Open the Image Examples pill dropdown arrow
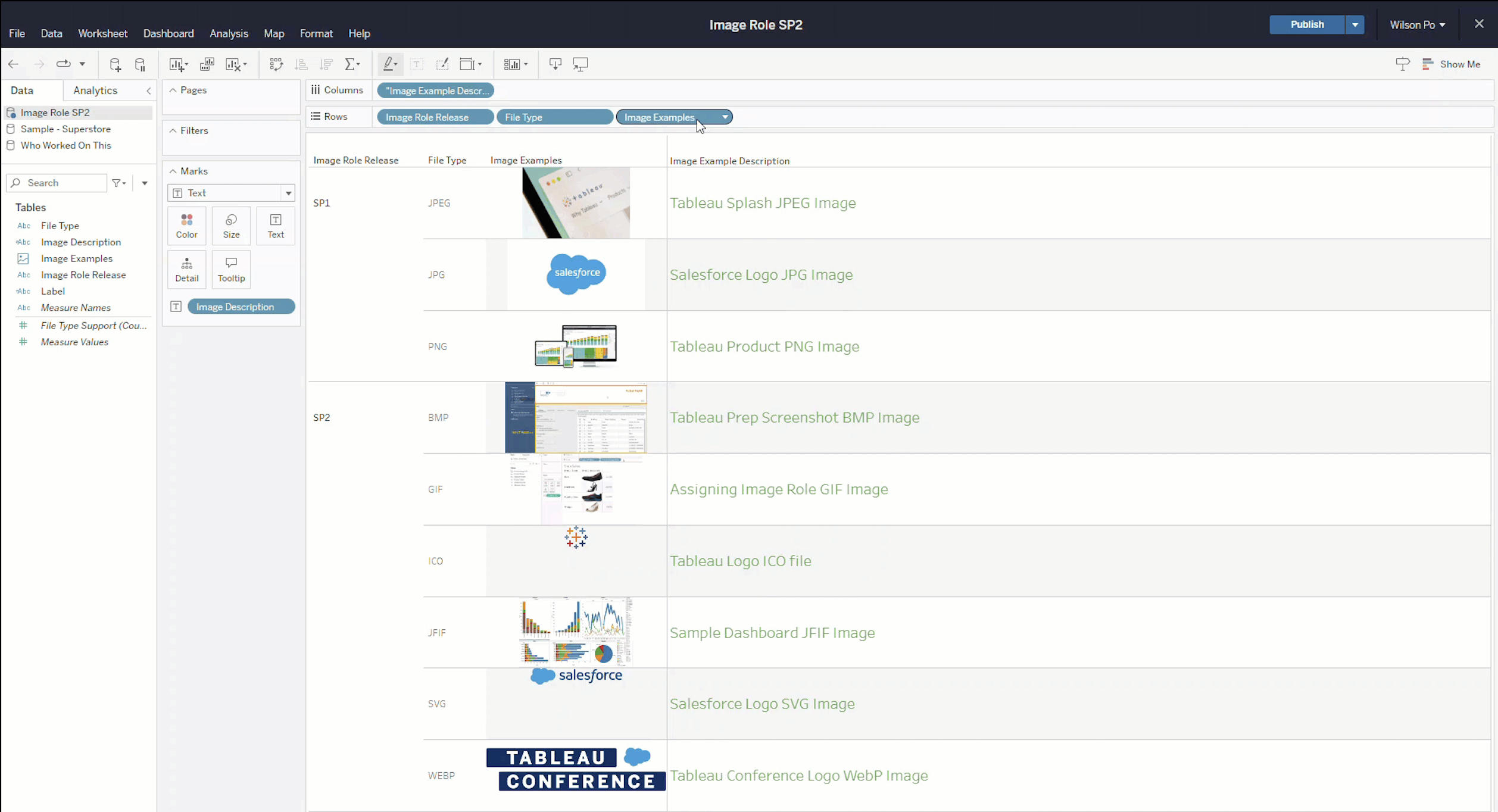Image resolution: width=1498 pixels, height=812 pixels. tap(725, 117)
